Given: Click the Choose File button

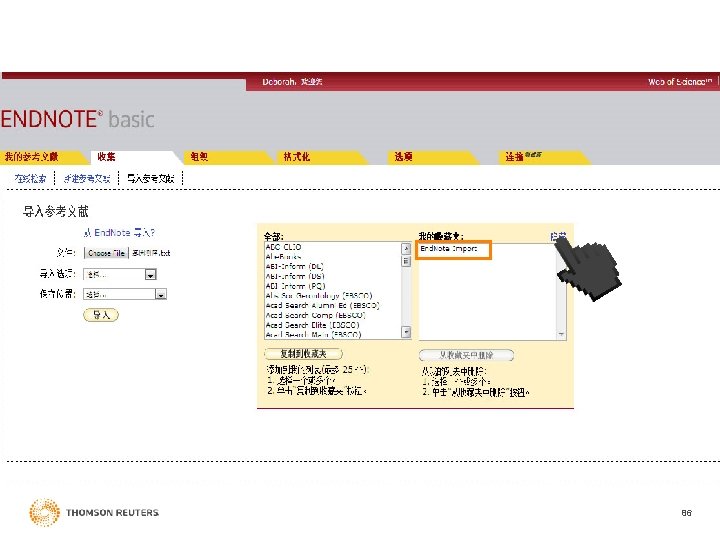Looking at the screenshot, I should pos(106,253).
